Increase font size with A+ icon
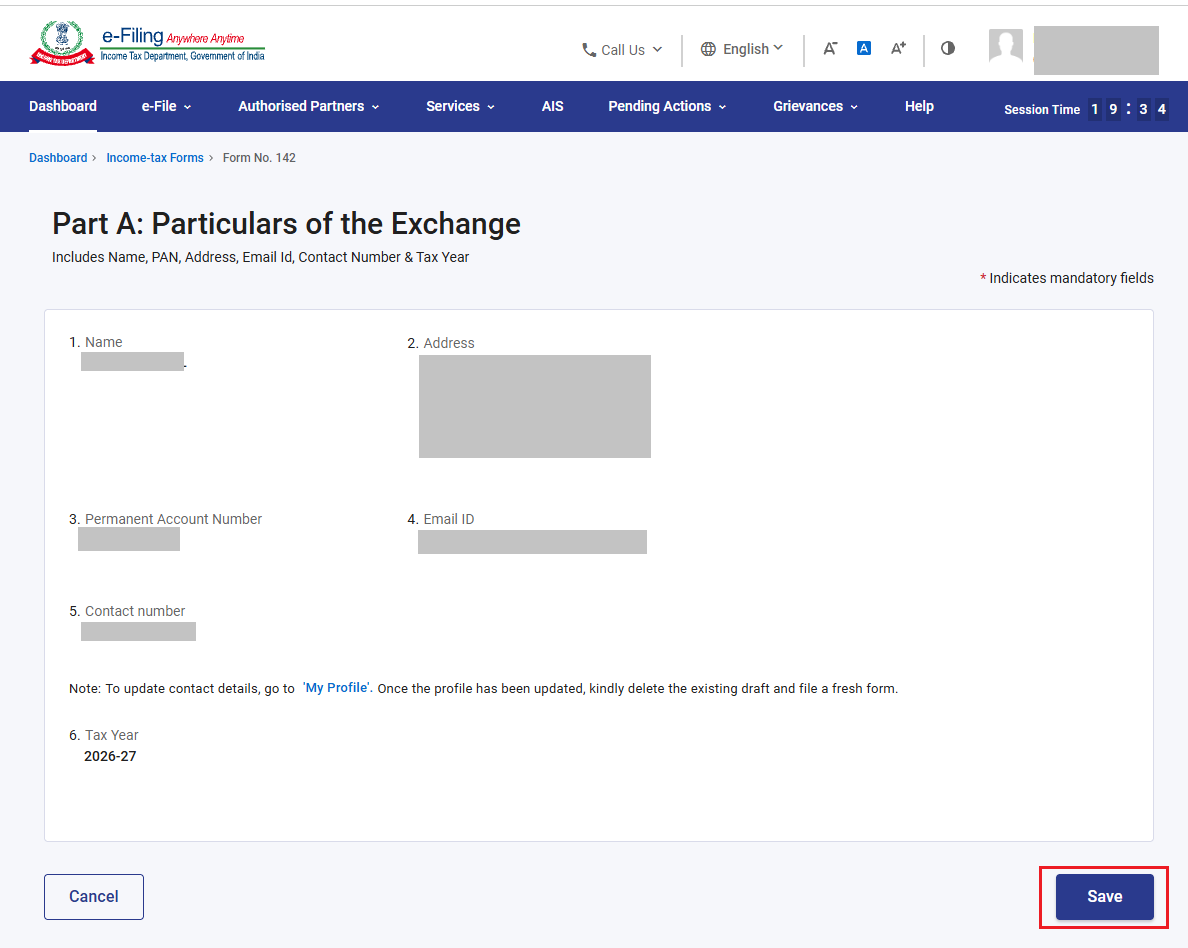1188x948 pixels. click(x=898, y=48)
